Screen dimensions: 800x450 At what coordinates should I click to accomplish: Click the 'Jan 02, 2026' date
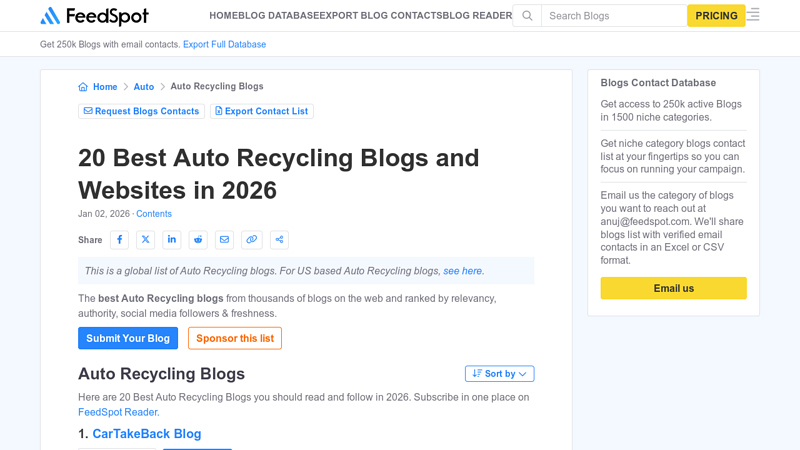point(104,214)
